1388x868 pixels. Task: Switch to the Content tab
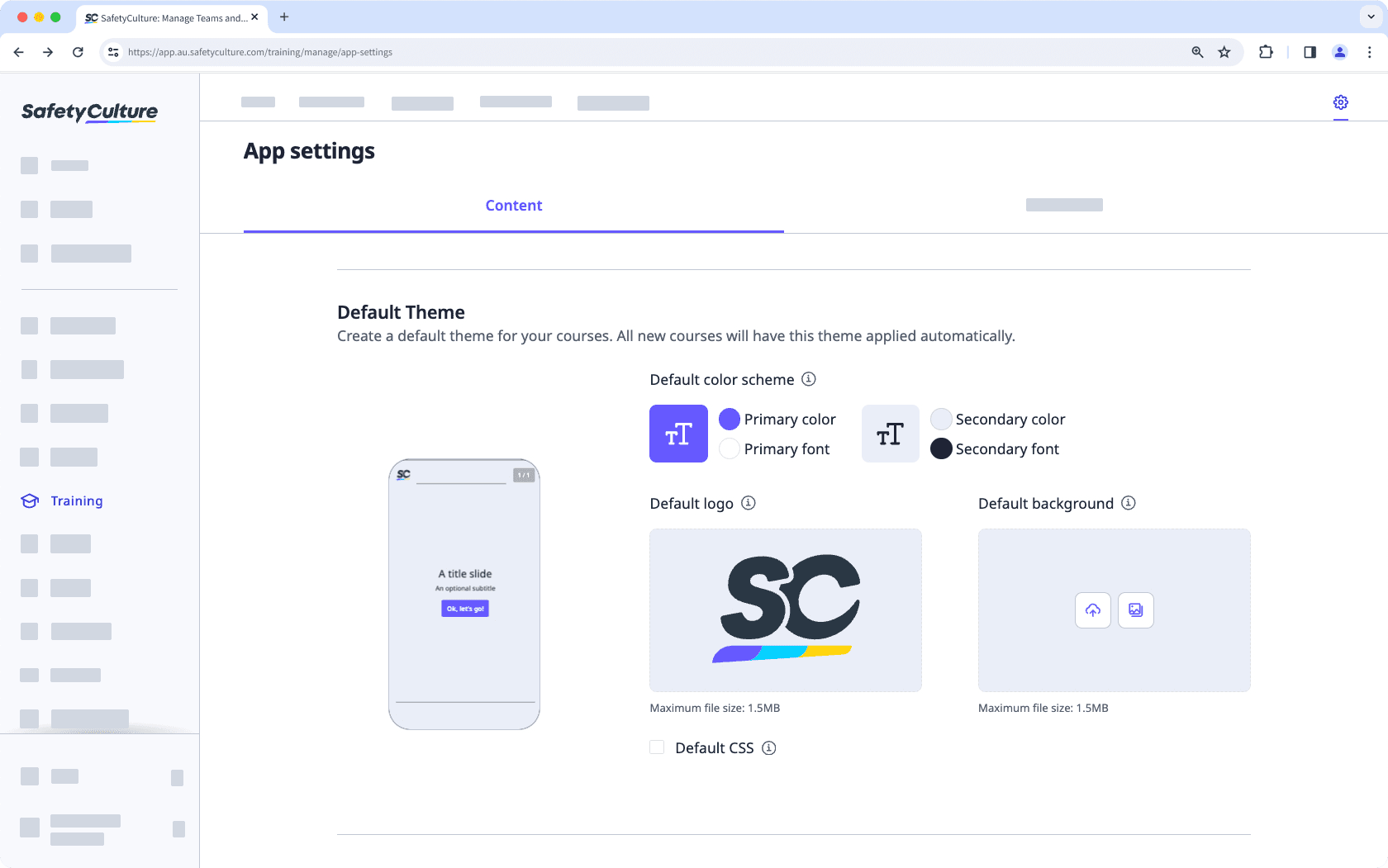[x=513, y=206]
